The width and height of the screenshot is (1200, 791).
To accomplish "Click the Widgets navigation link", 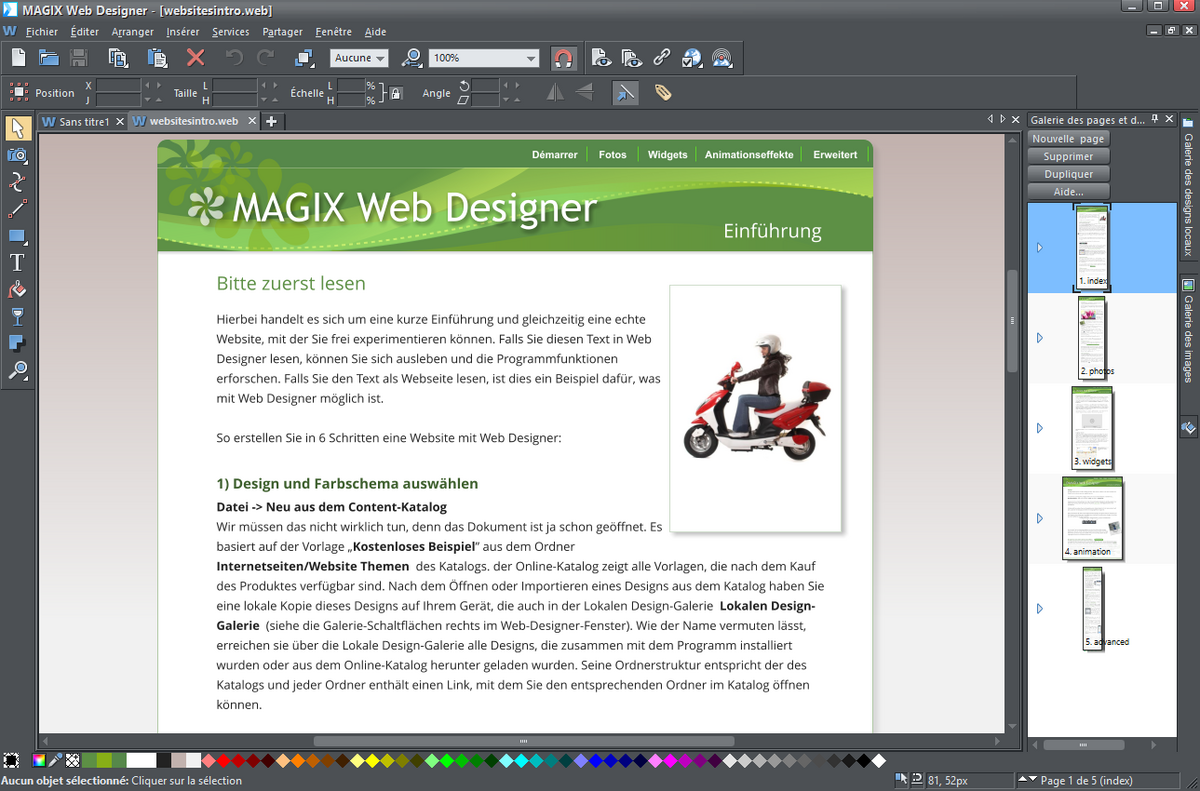I will click(667, 154).
